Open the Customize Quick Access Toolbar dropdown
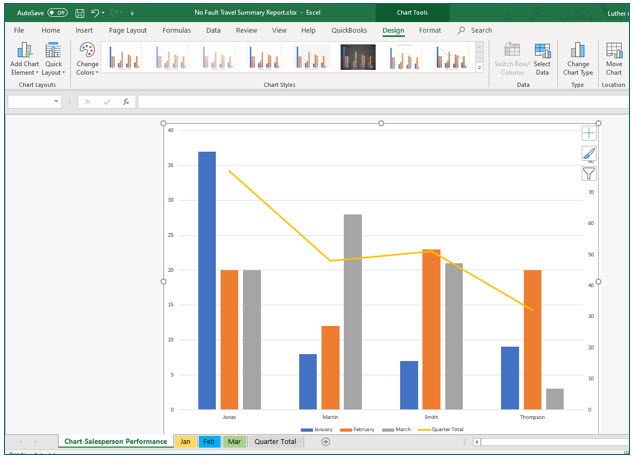This screenshot has height=458, width=632. click(x=132, y=13)
